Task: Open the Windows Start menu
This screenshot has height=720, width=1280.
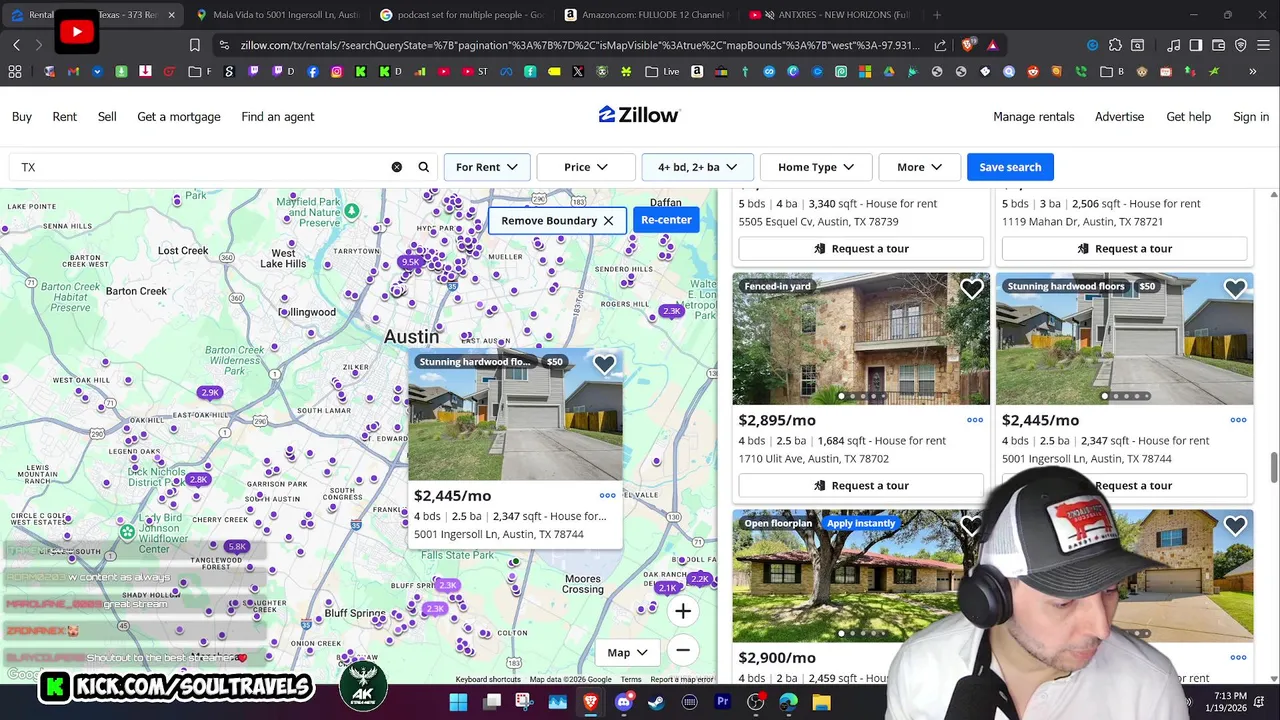Action: pyautogui.click(x=458, y=702)
